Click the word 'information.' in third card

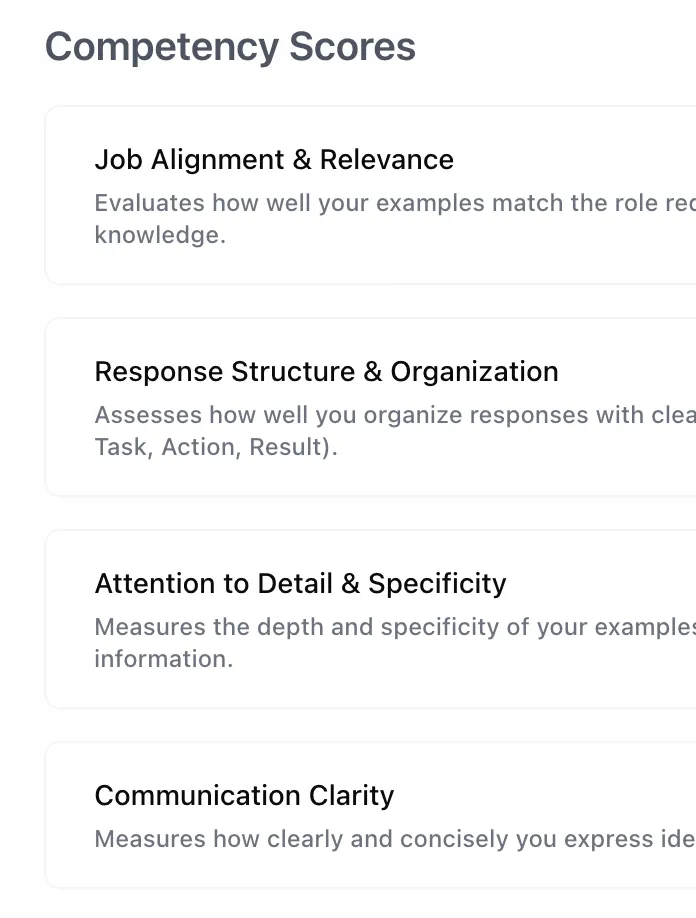click(164, 660)
